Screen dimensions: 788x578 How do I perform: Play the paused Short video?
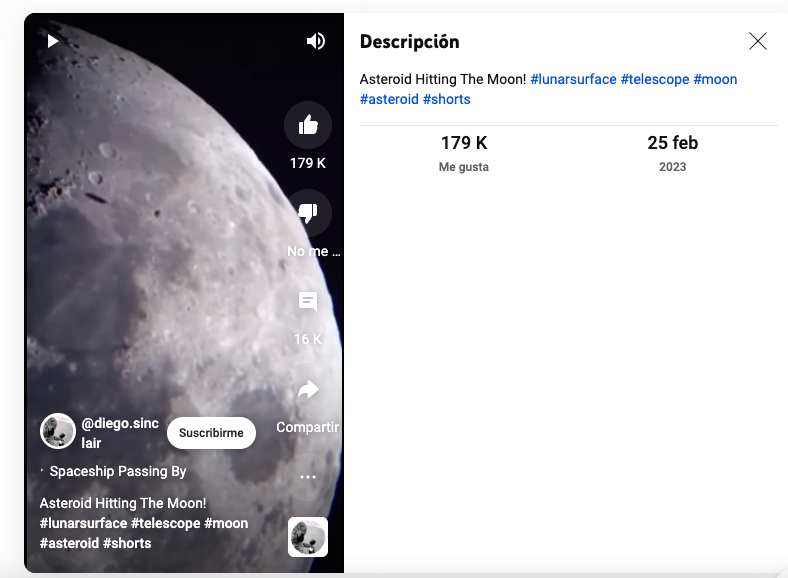click(53, 41)
